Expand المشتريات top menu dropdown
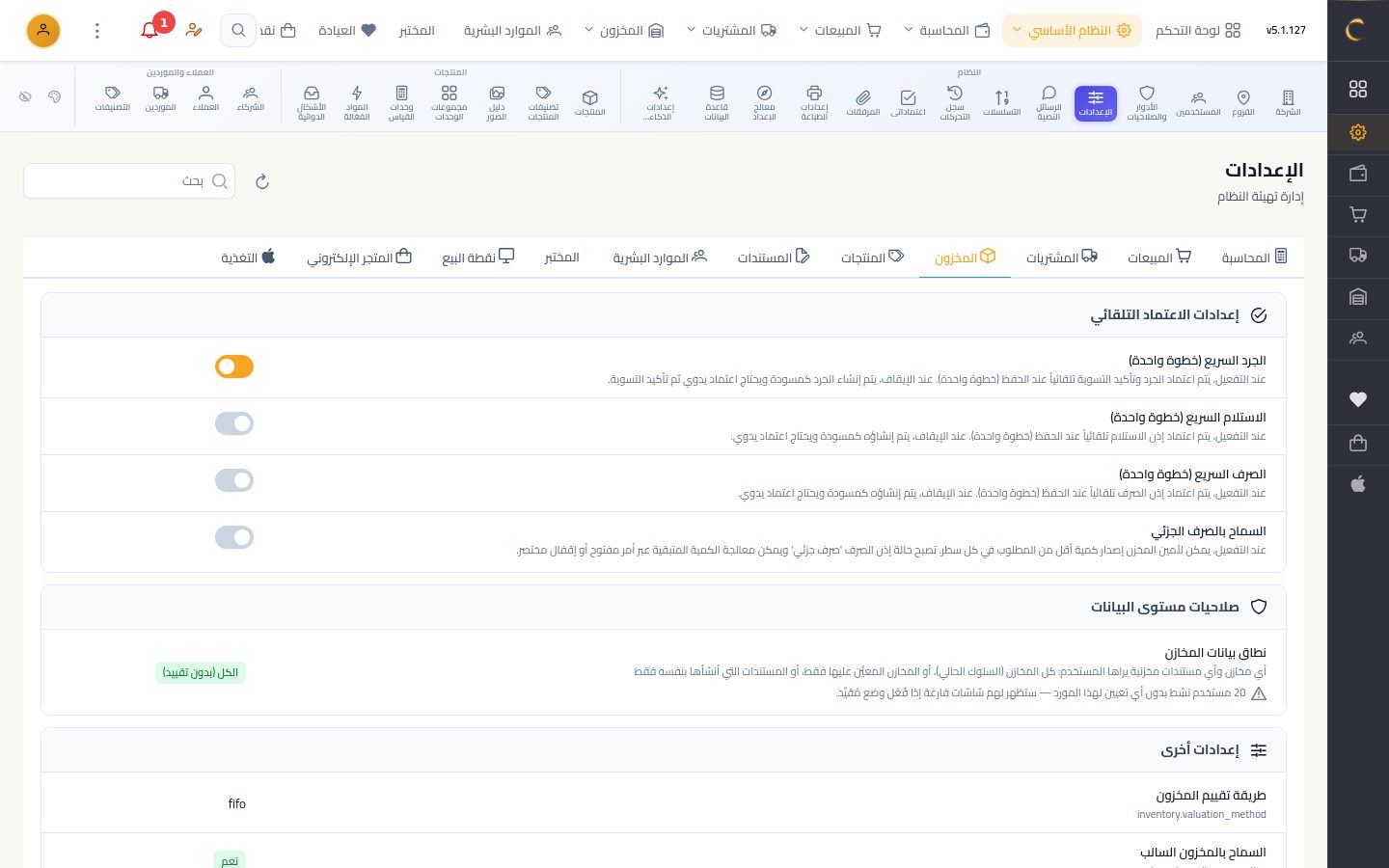1389x868 pixels. coord(731,31)
